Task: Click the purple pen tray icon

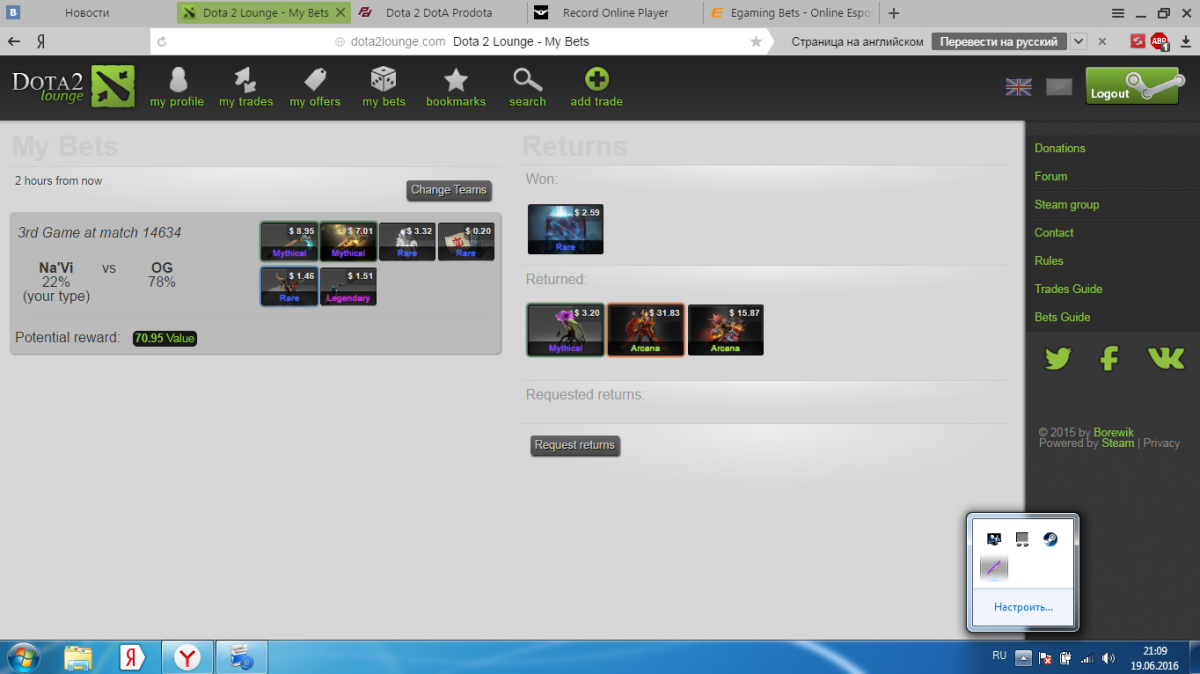Action: [x=994, y=568]
